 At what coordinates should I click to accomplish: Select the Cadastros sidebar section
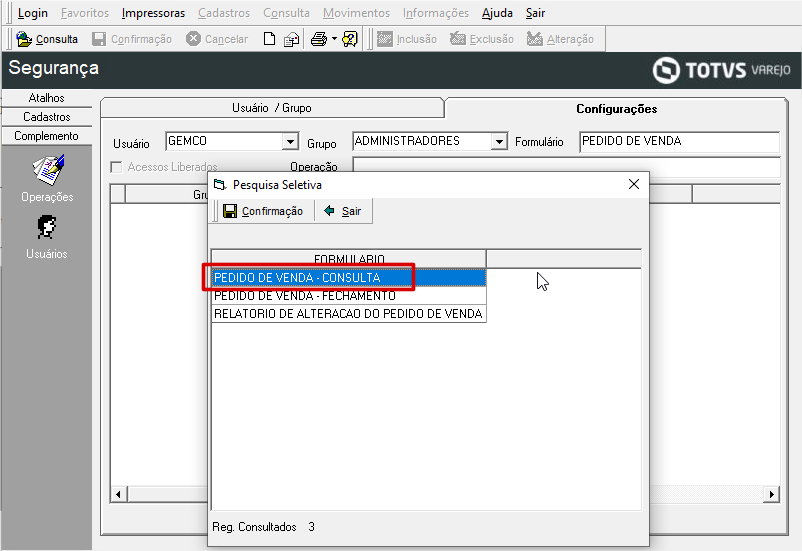(x=47, y=117)
